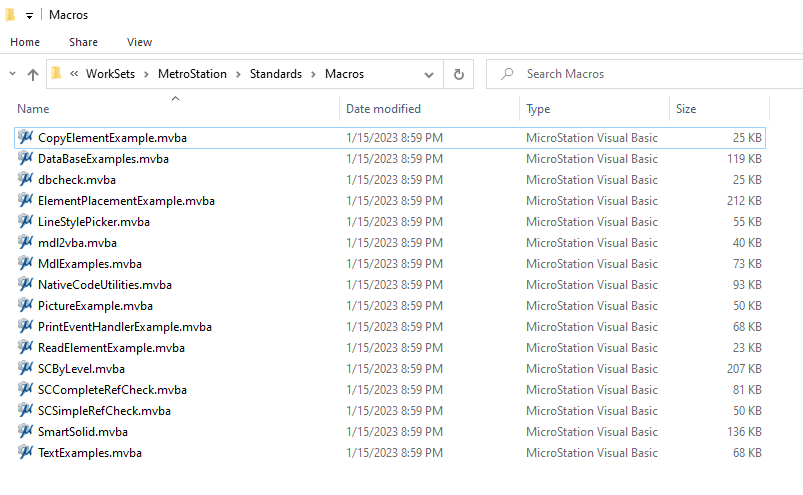
Task: Open the Quick Access Toolbar customize dropdown
Action: point(29,16)
